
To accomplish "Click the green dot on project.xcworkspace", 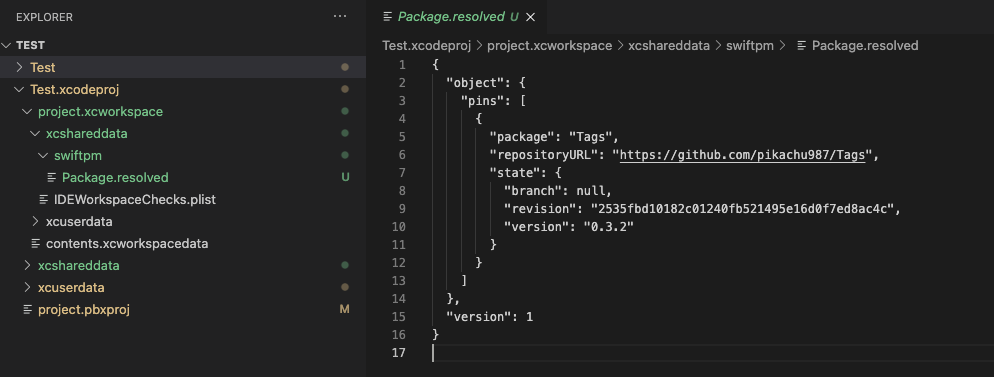I will 345,112.
